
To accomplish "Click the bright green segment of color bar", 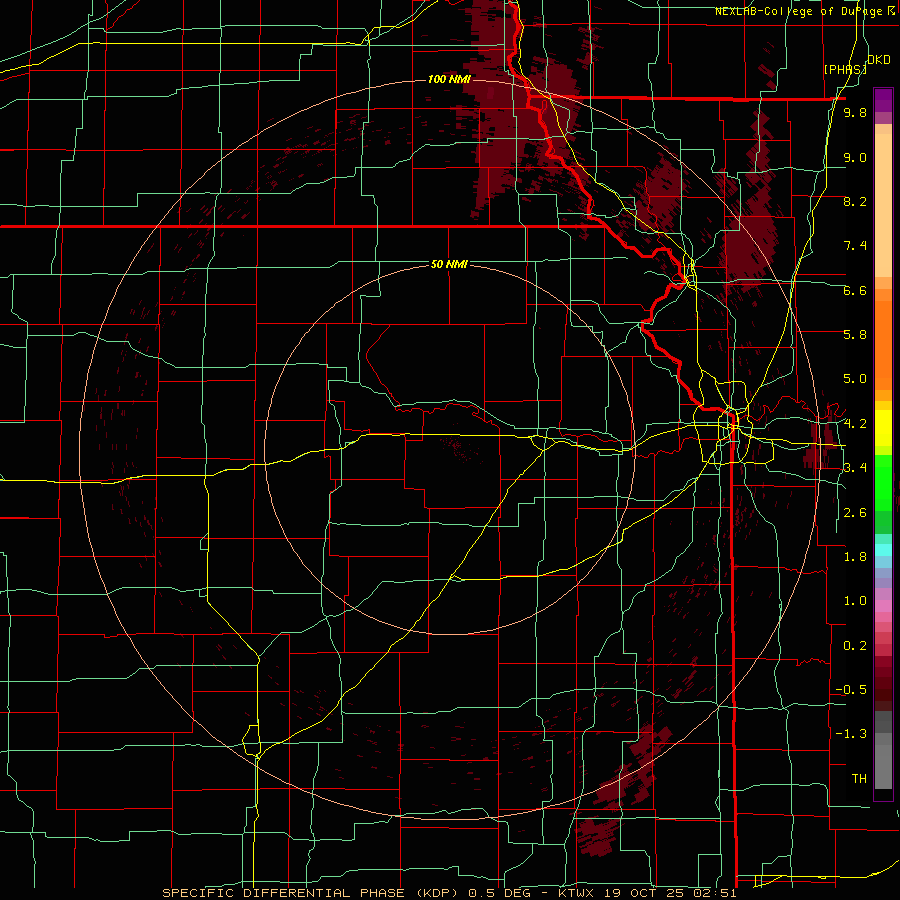I will (x=883, y=482).
